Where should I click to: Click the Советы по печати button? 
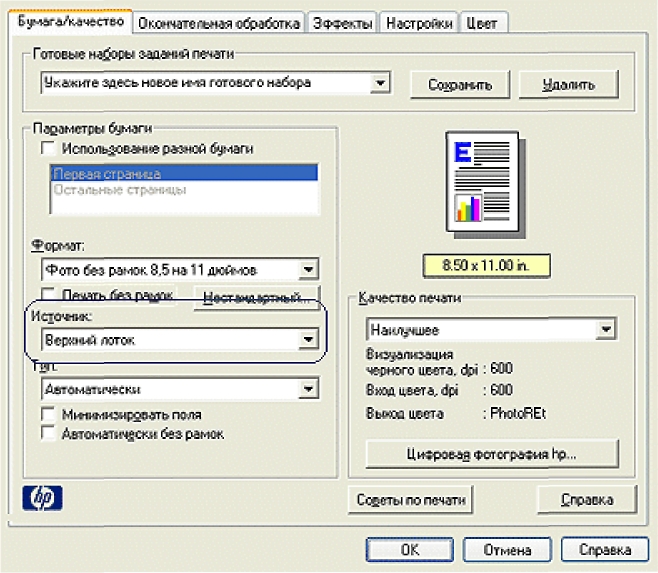click(413, 499)
